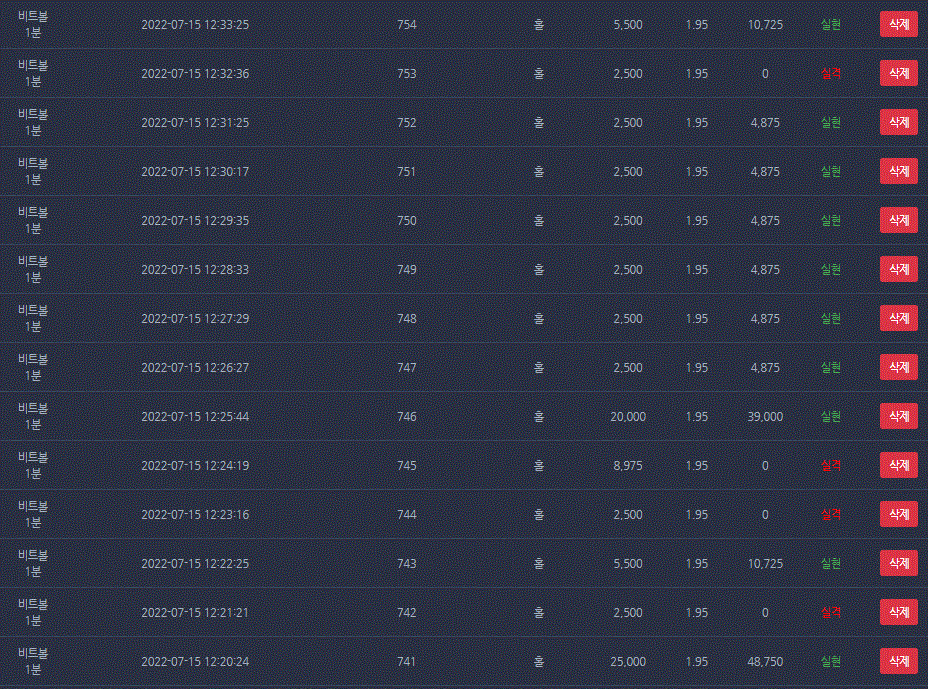
Task: Delete the round 754 bet entry
Action: click(x=898, y=24)
